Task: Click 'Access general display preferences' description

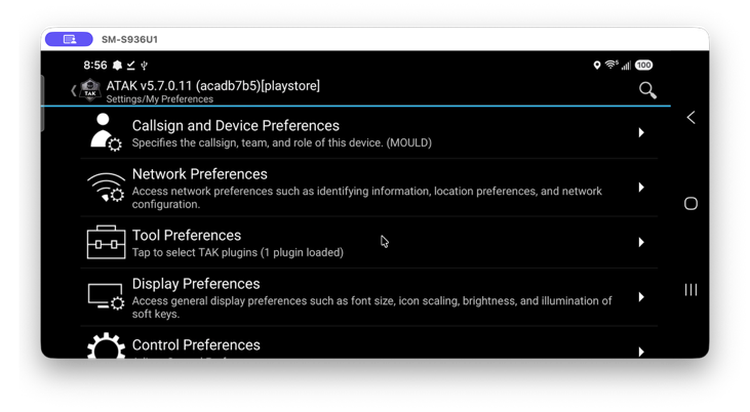Action: pyautogui.click(x=372, y=307)
